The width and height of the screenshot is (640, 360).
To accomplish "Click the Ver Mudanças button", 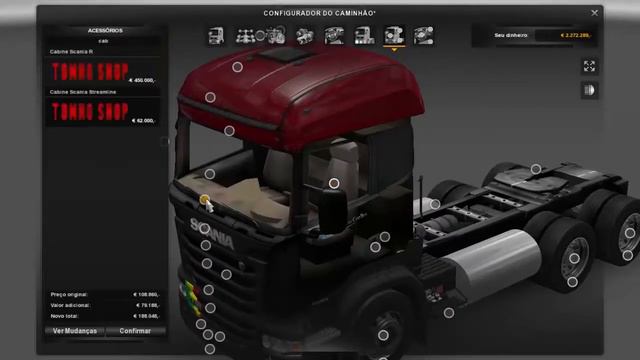I will 75,331.
